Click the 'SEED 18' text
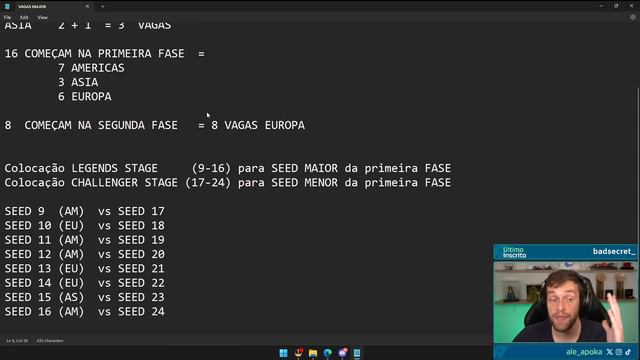640x360 pixels. [x=141, y=225]
